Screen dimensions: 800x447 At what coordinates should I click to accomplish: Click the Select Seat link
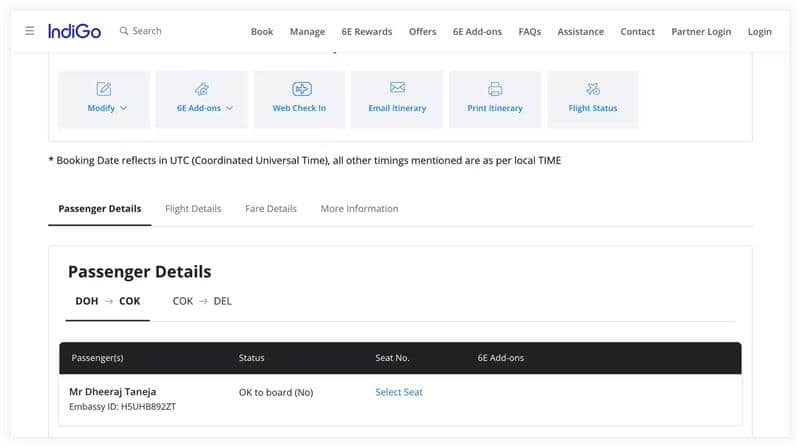pyautogui.click(x=399, y=392)
